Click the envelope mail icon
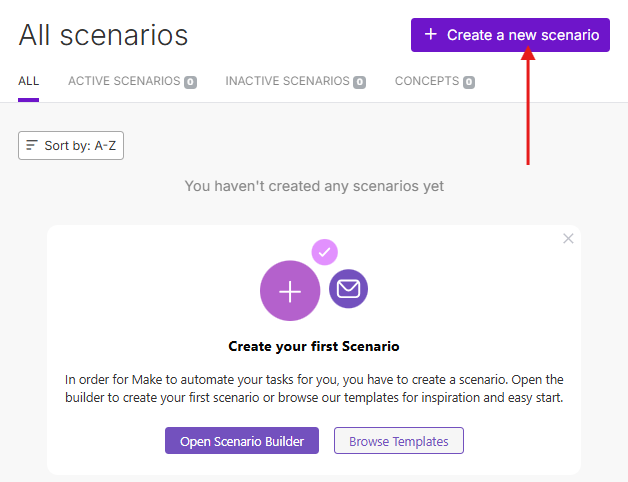 pos(348,289)
